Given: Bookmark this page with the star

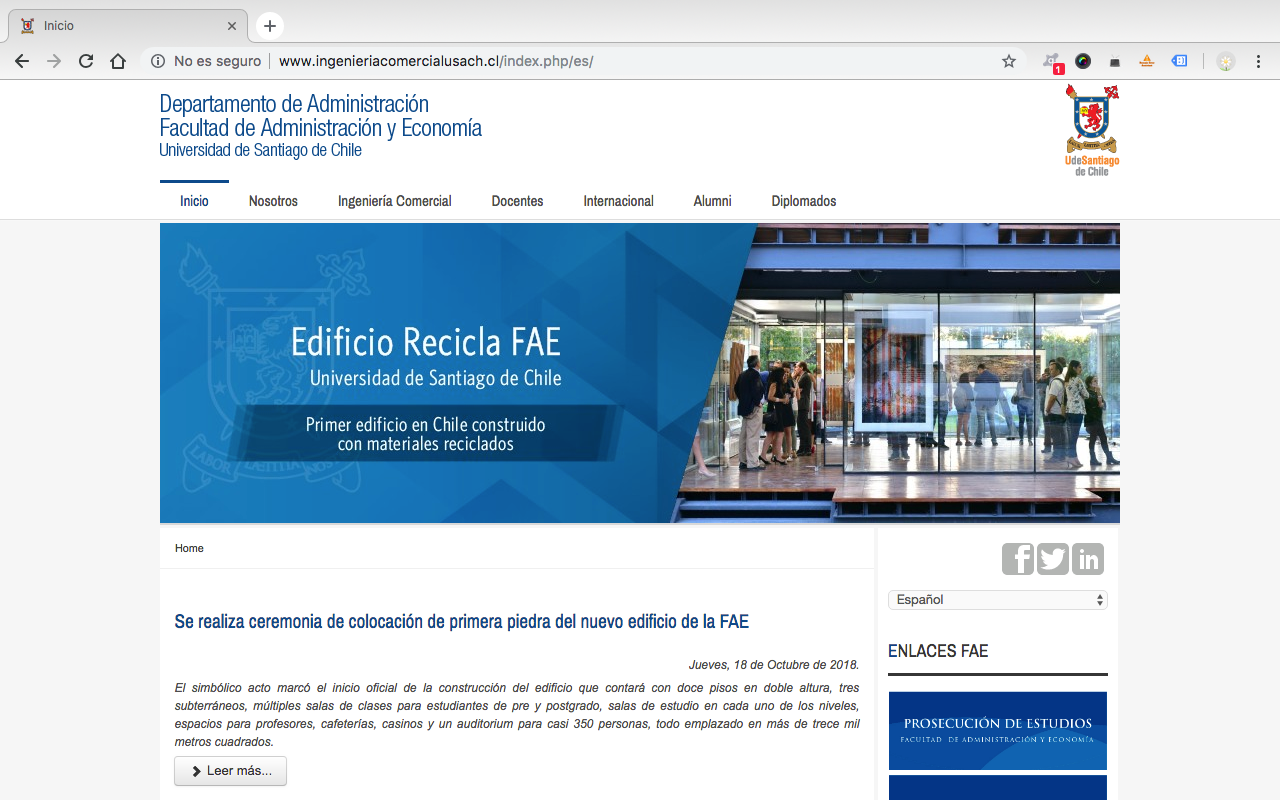Looking at the screenshot, I should coord(1009,61).
